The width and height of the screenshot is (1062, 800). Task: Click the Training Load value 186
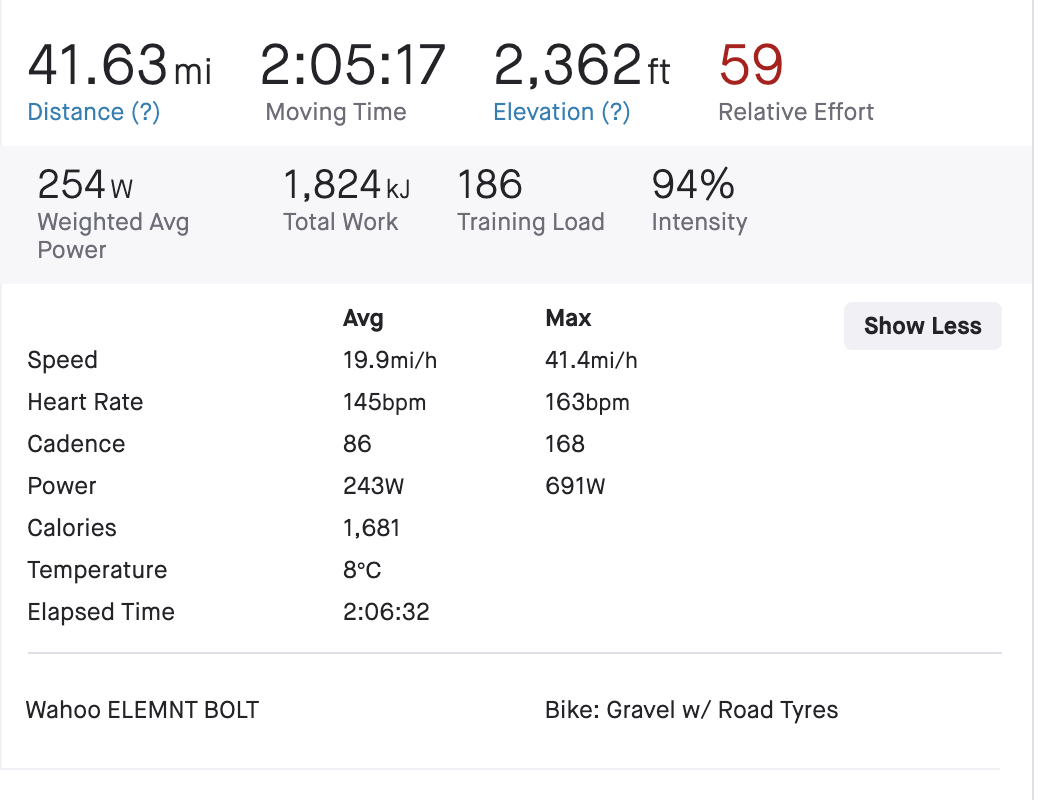pos(490,185)
